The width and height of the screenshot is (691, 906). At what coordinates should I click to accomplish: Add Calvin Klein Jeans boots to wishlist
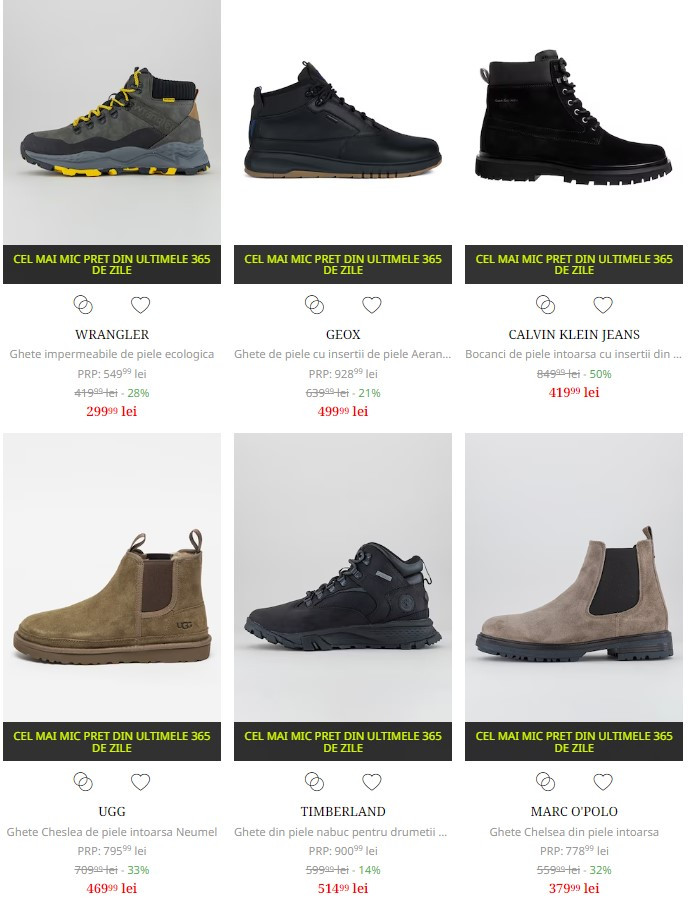pyautogui.click(x=603, y=305)
